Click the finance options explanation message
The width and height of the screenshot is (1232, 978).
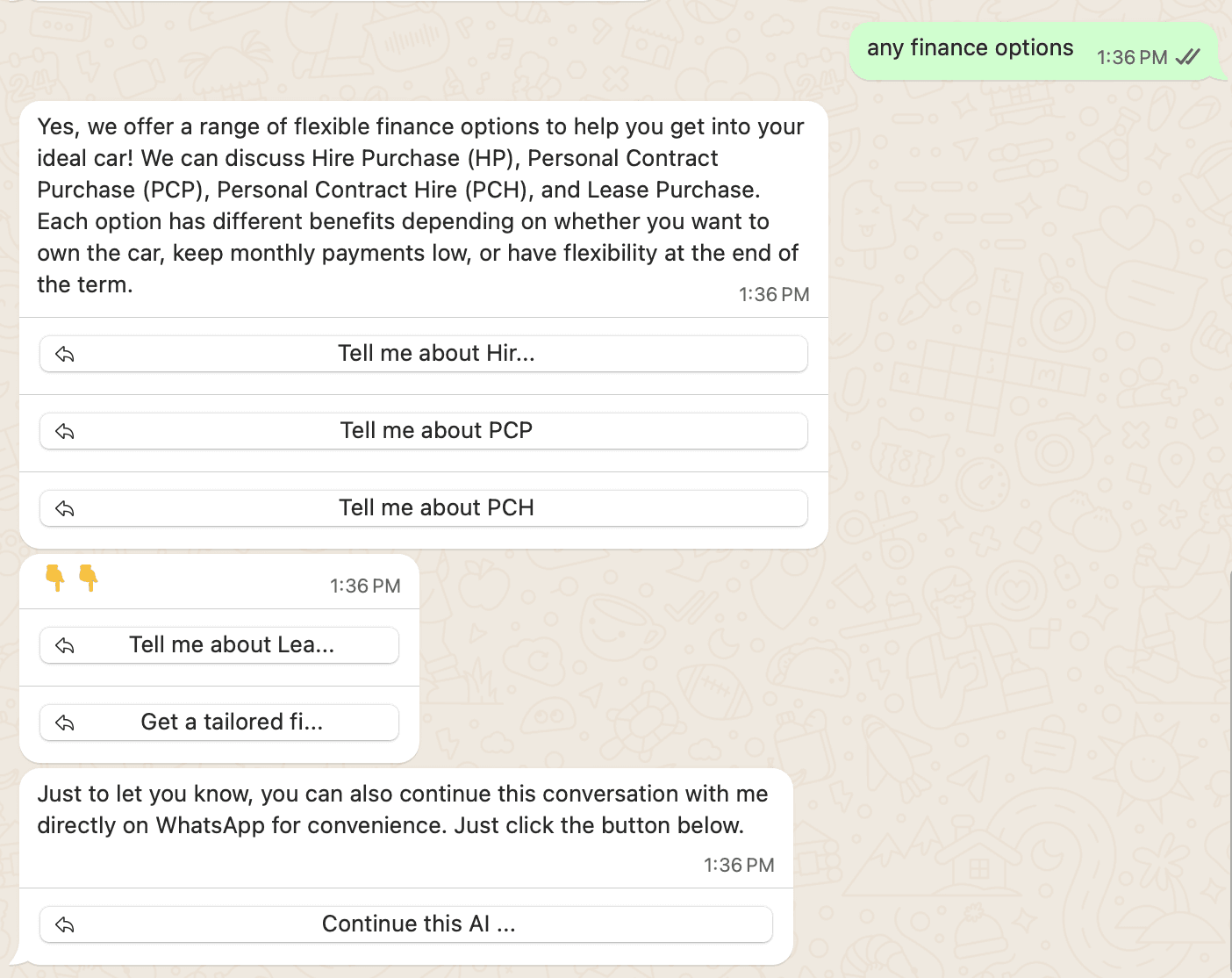click(x=419, y=205)
